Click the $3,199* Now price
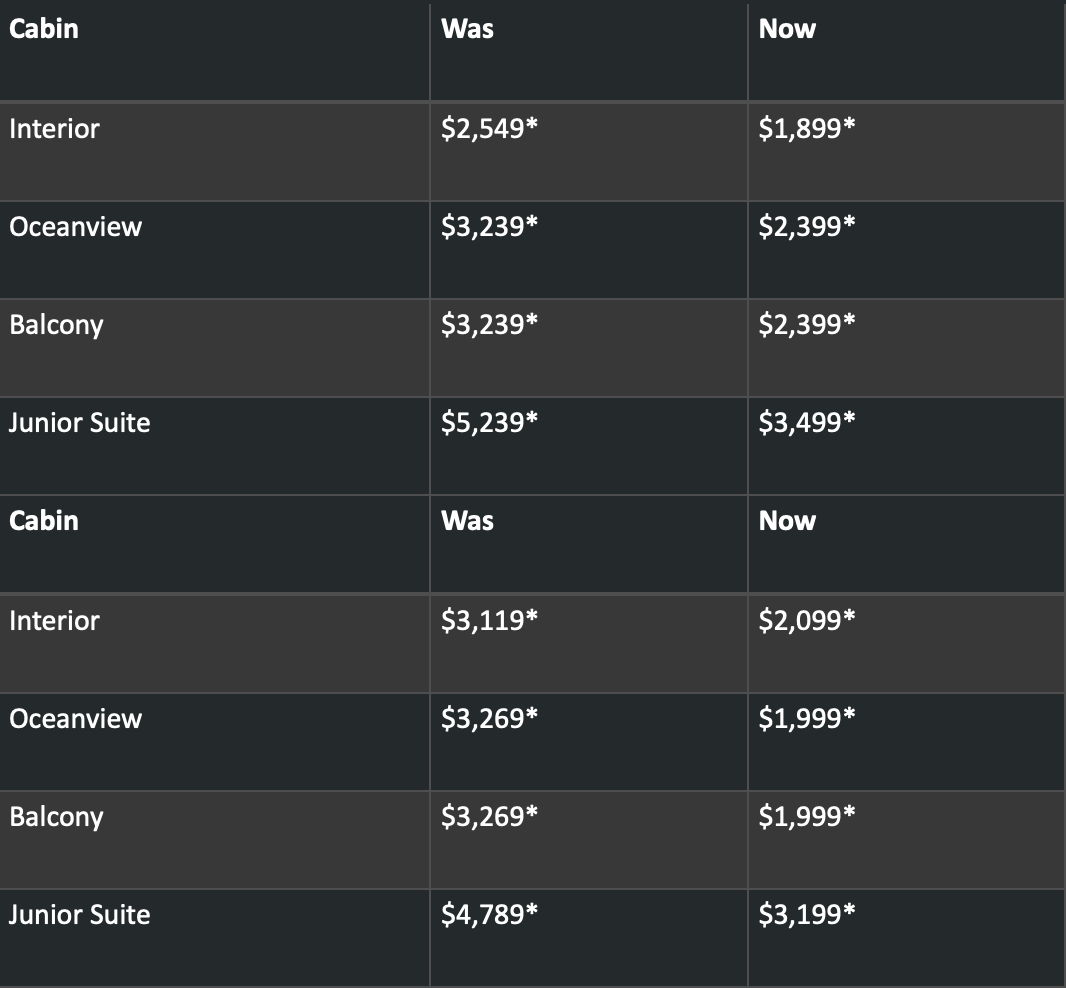 tap(806, 915)
